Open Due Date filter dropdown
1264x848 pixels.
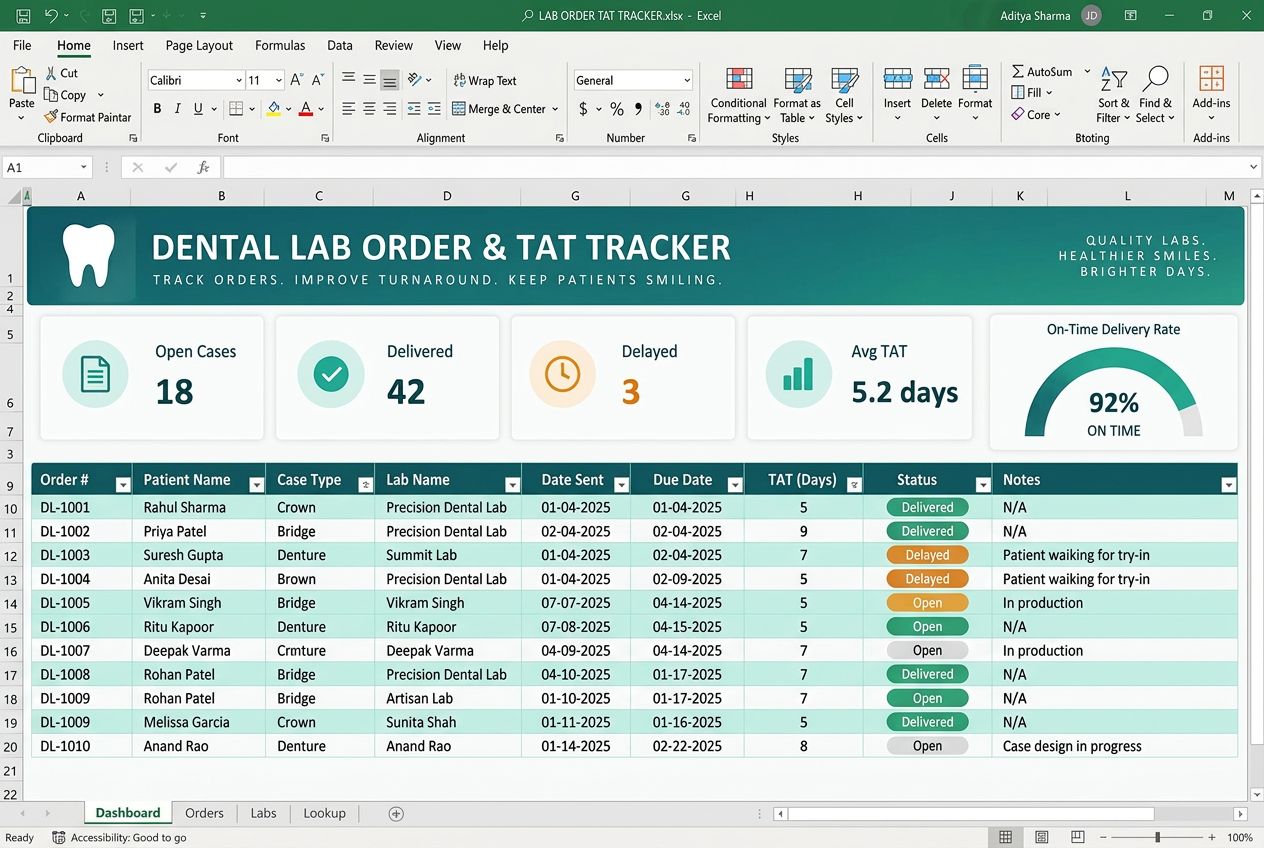(735, 485)
